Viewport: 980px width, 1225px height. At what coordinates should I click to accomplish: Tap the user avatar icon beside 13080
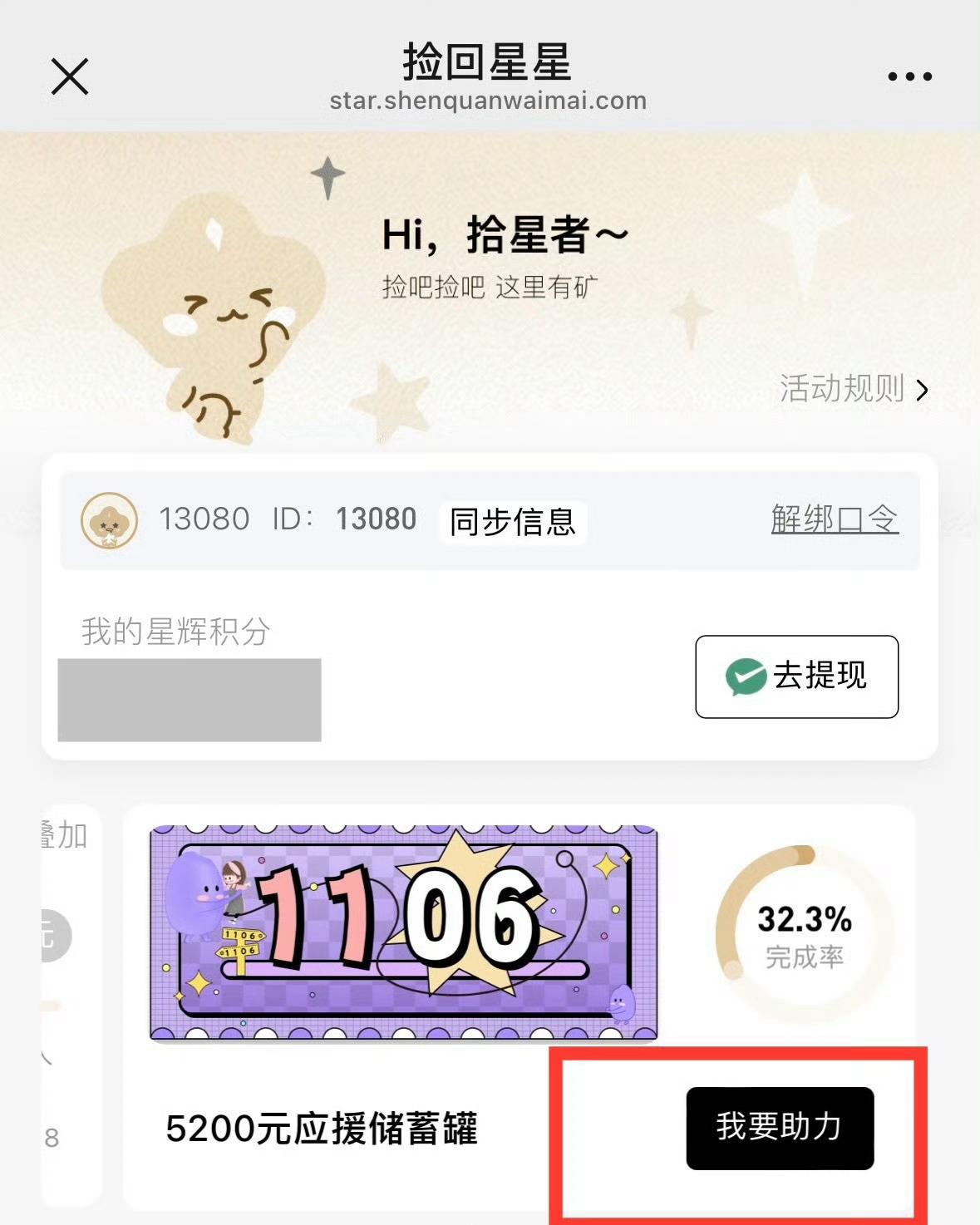[x=109, y=520]
